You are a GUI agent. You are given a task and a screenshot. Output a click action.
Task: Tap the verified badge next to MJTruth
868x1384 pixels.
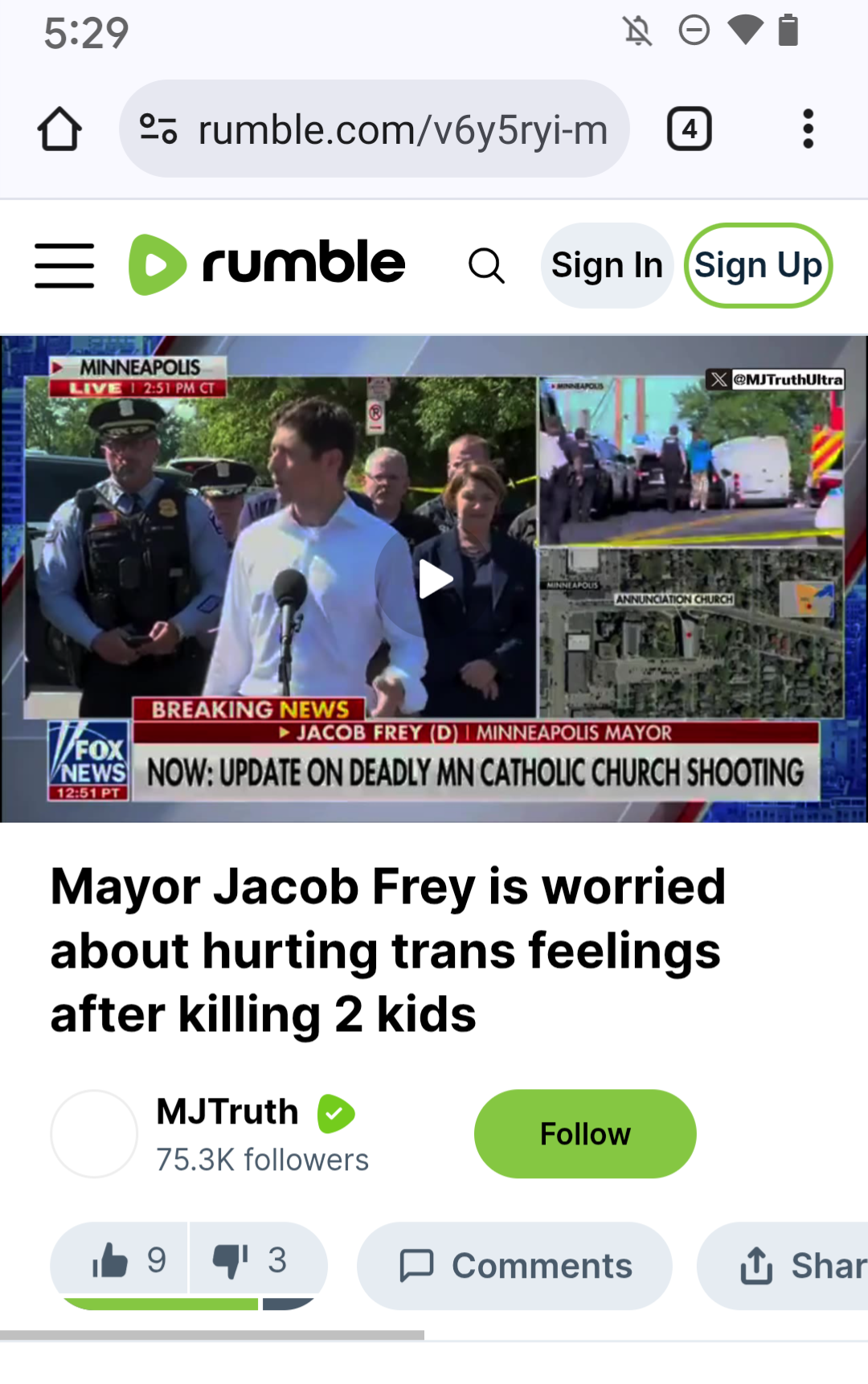click(336, 1113)
